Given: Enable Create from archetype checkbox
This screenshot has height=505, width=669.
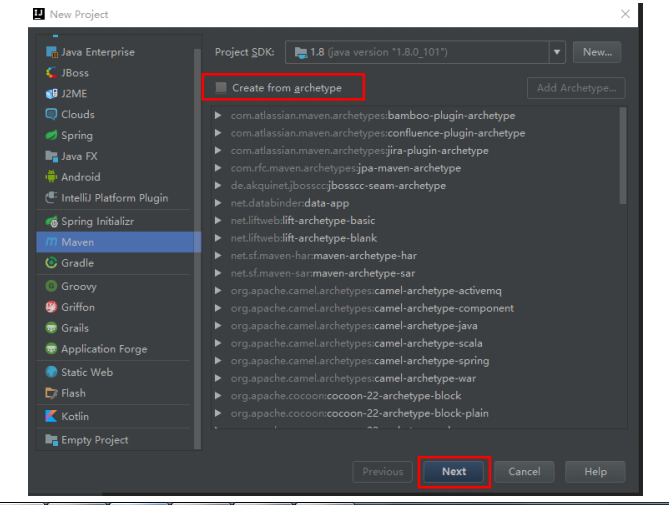Looking at the screenshot, I should point(221,87).
